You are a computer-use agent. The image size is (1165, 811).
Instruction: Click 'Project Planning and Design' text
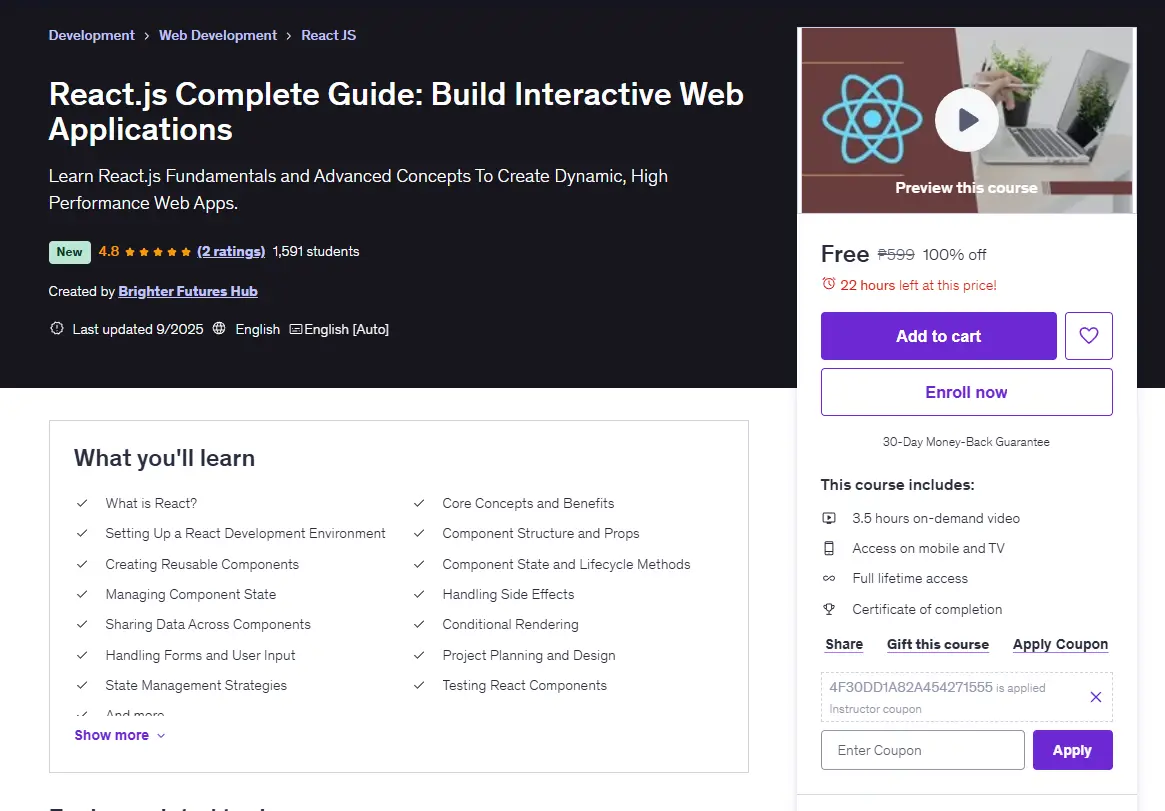[x=529, y=655]
